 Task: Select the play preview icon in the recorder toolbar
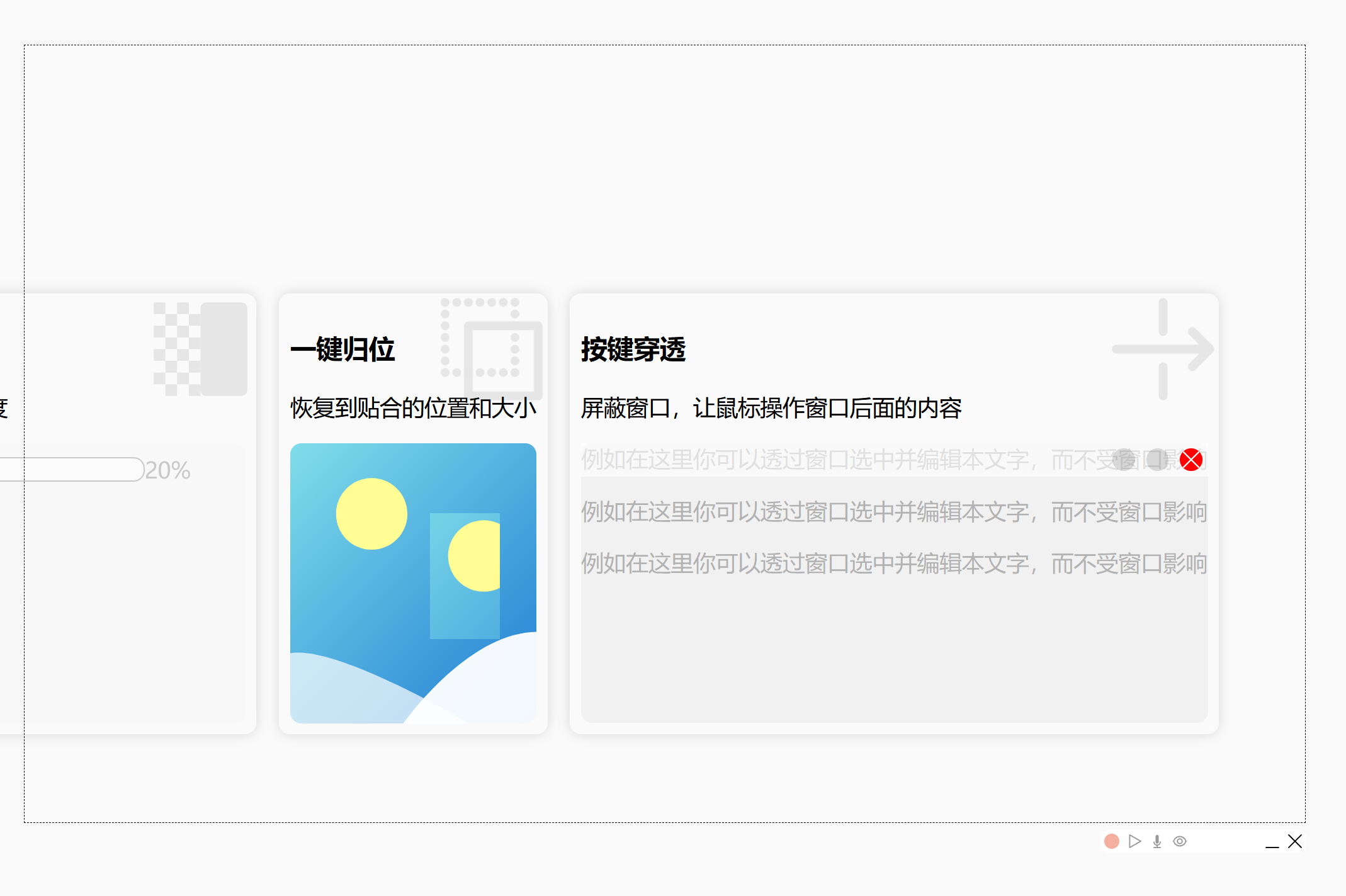(1134, 841)
